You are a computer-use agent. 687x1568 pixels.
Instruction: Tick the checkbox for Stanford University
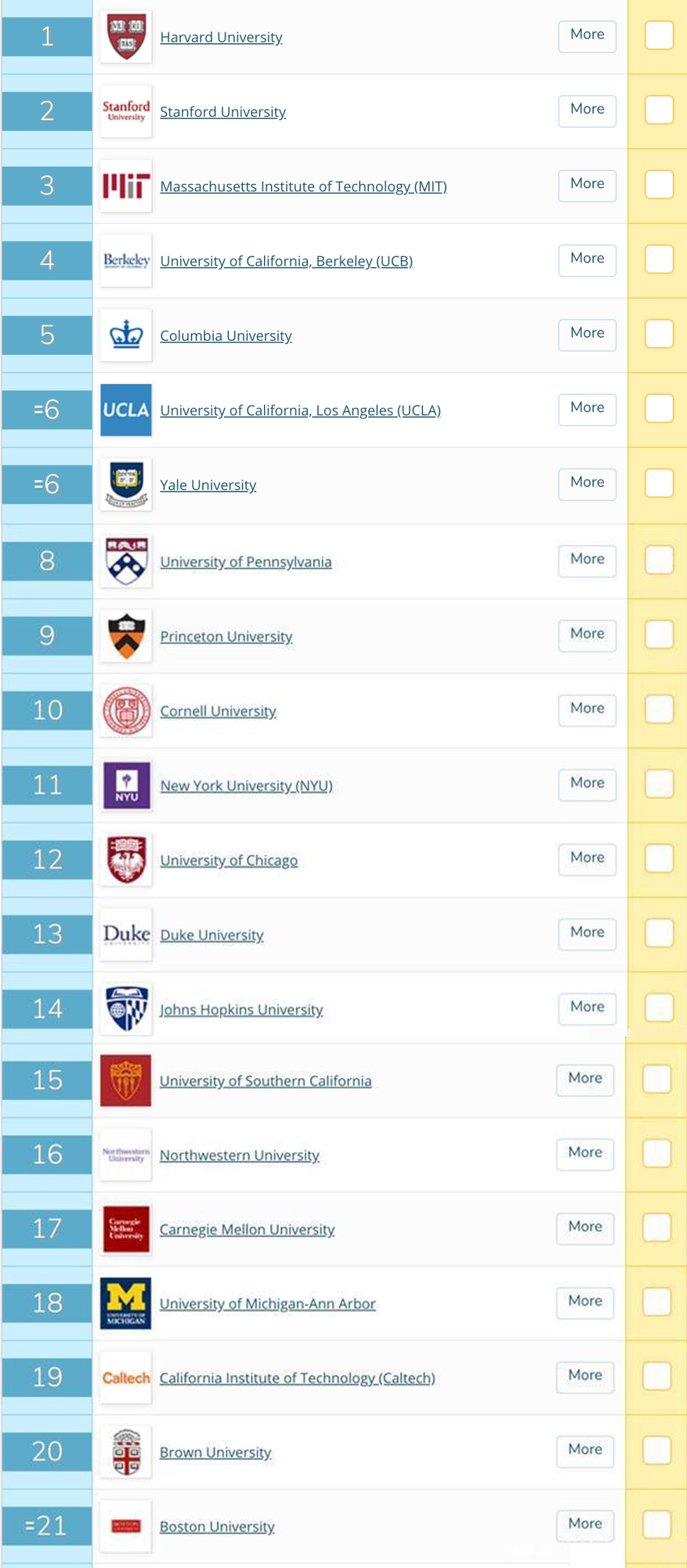pyautogui.click(x=659, y=110)
